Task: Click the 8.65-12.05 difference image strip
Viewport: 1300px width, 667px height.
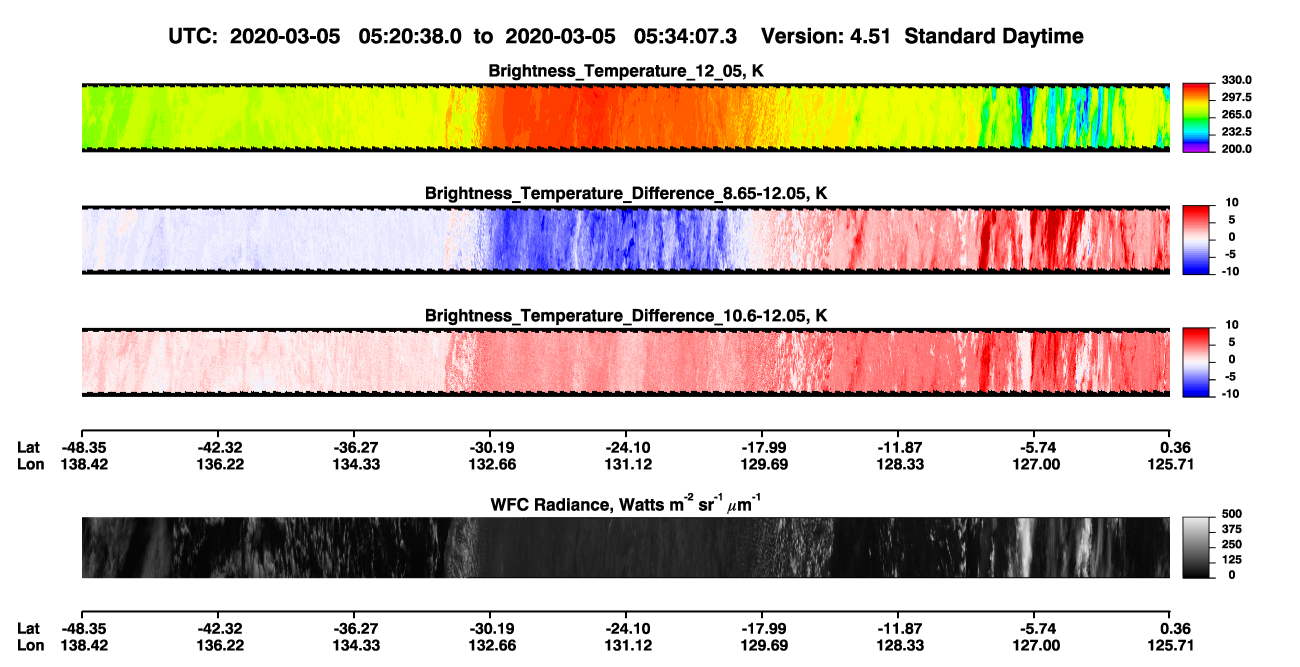Action: 625,240
